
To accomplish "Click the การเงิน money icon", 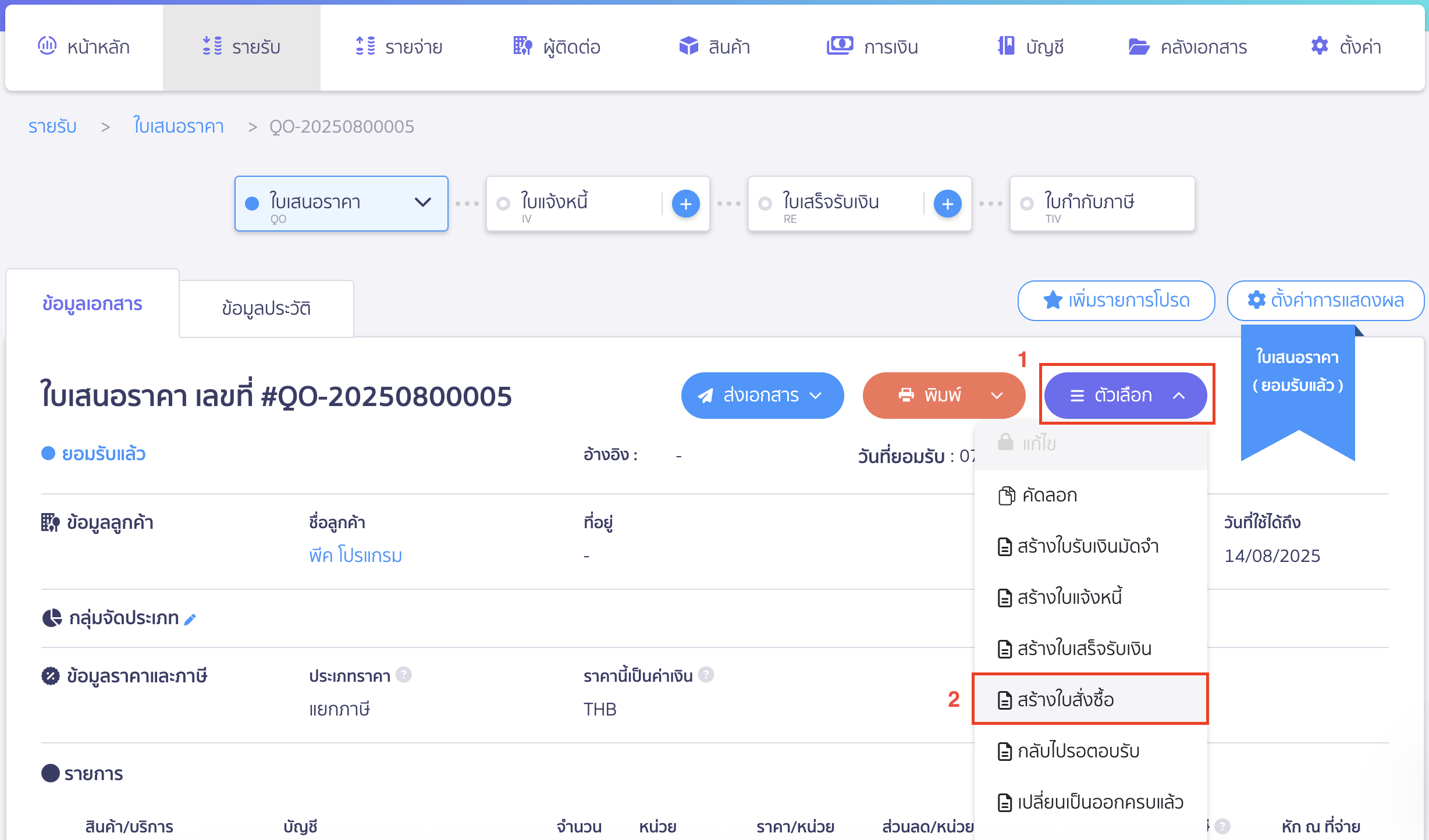I will [840, 45].
